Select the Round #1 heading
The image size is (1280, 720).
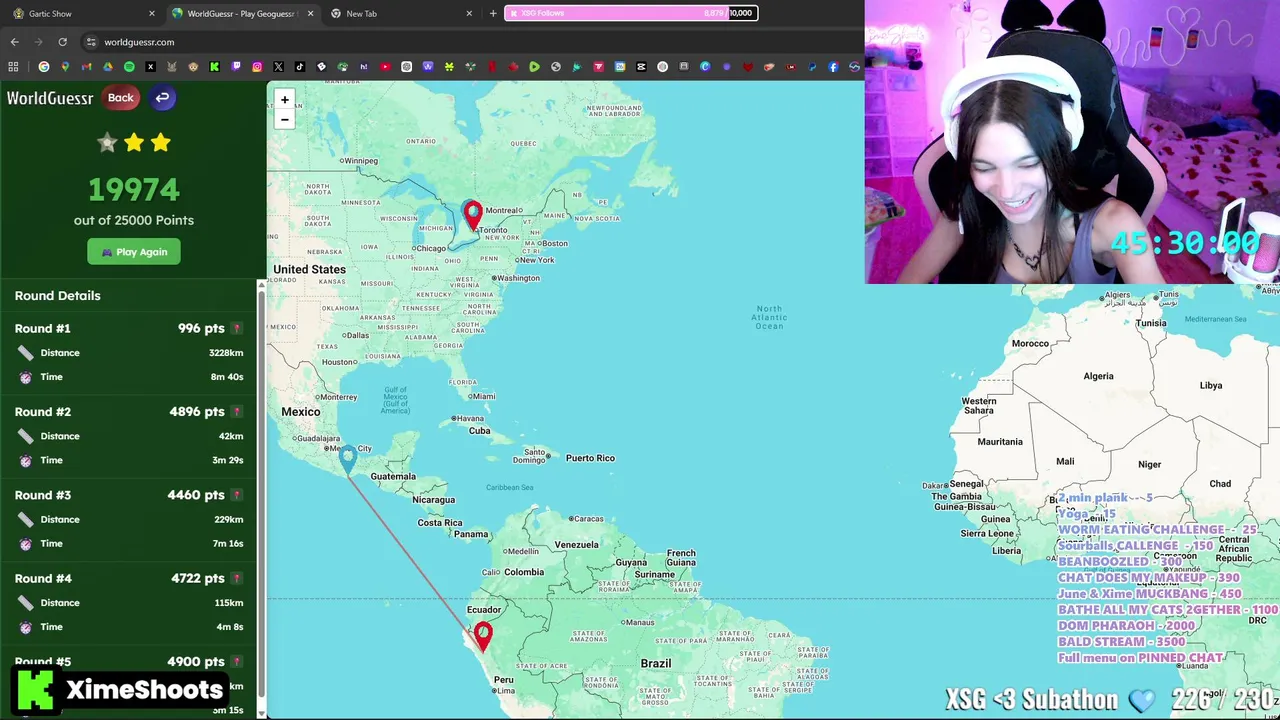(42, 328)
